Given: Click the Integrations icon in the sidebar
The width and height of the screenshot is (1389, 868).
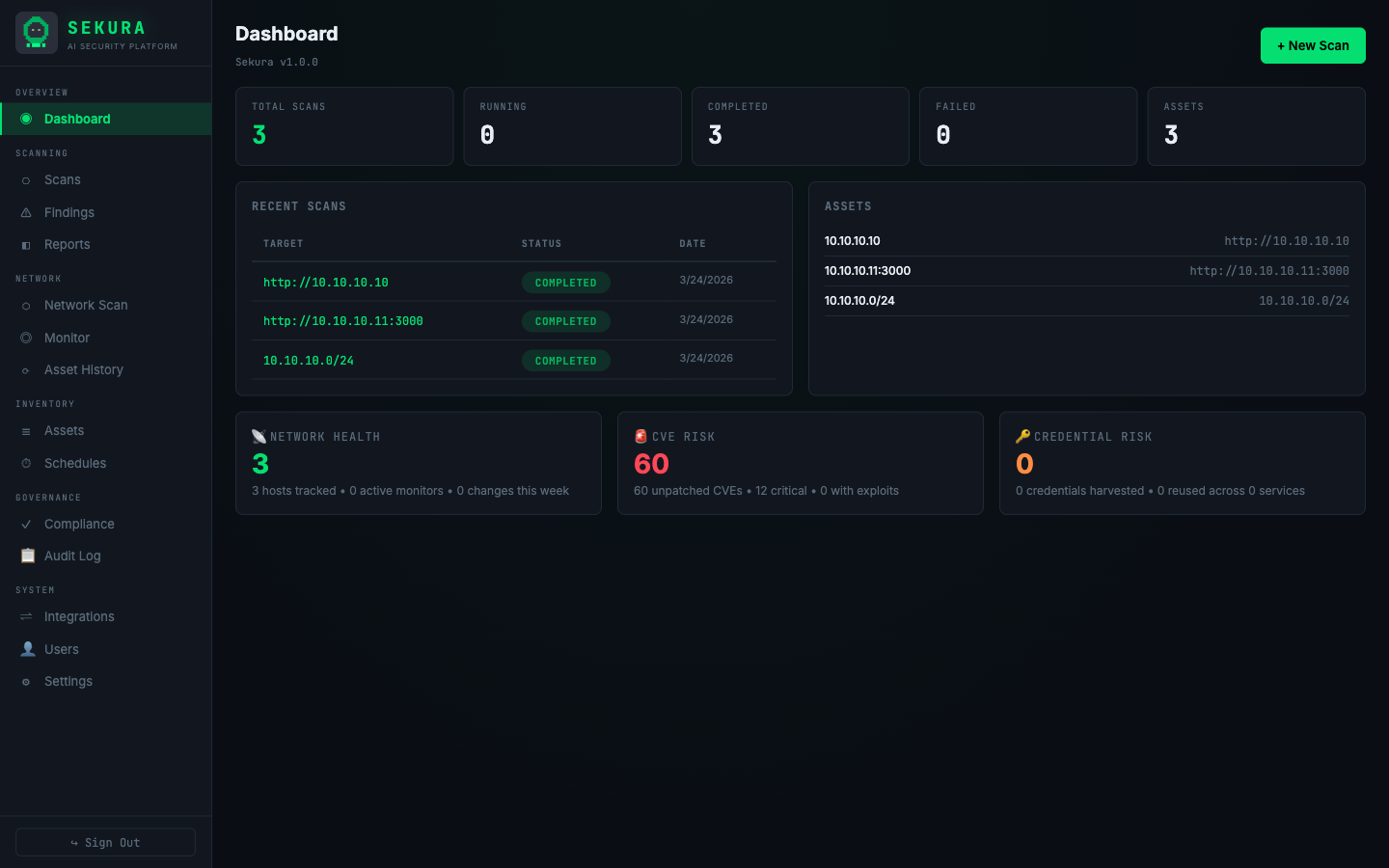Looking at the screenshot, I should (x=27, y=616).
